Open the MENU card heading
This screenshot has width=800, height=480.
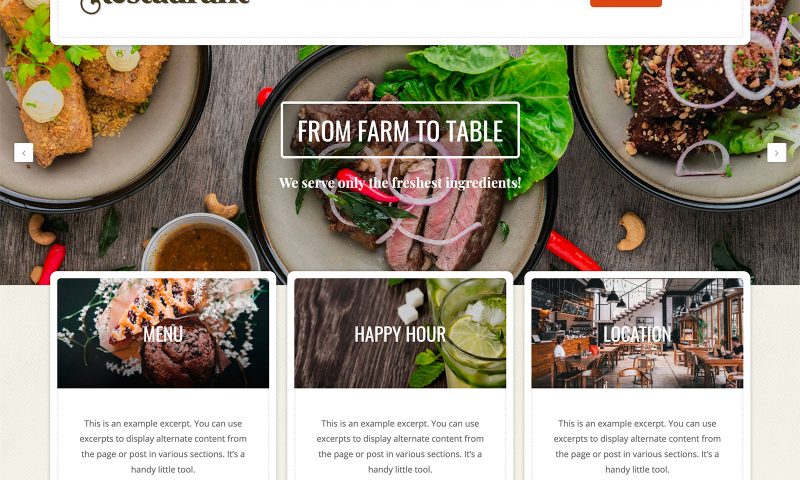pyautogui.click(x=163, y=334)
